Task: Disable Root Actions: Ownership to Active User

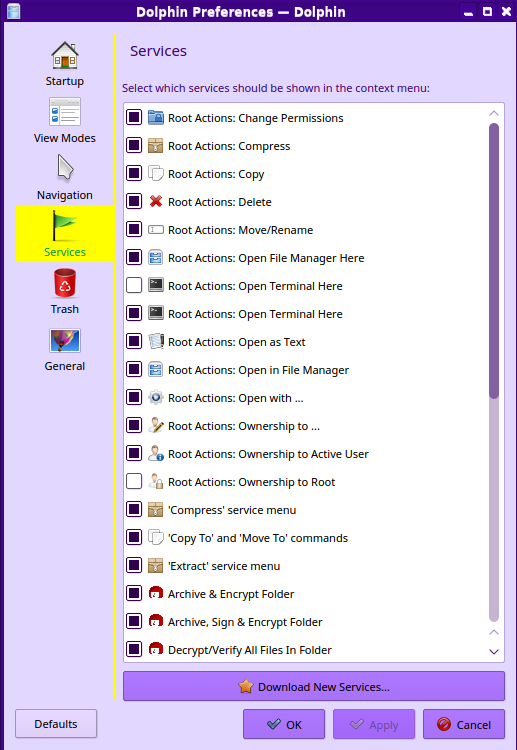Action: pos(134,453)
